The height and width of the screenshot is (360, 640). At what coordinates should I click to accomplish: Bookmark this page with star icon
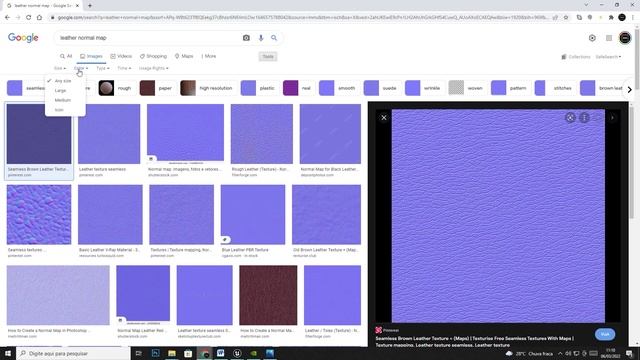click(x=566, y=18)
